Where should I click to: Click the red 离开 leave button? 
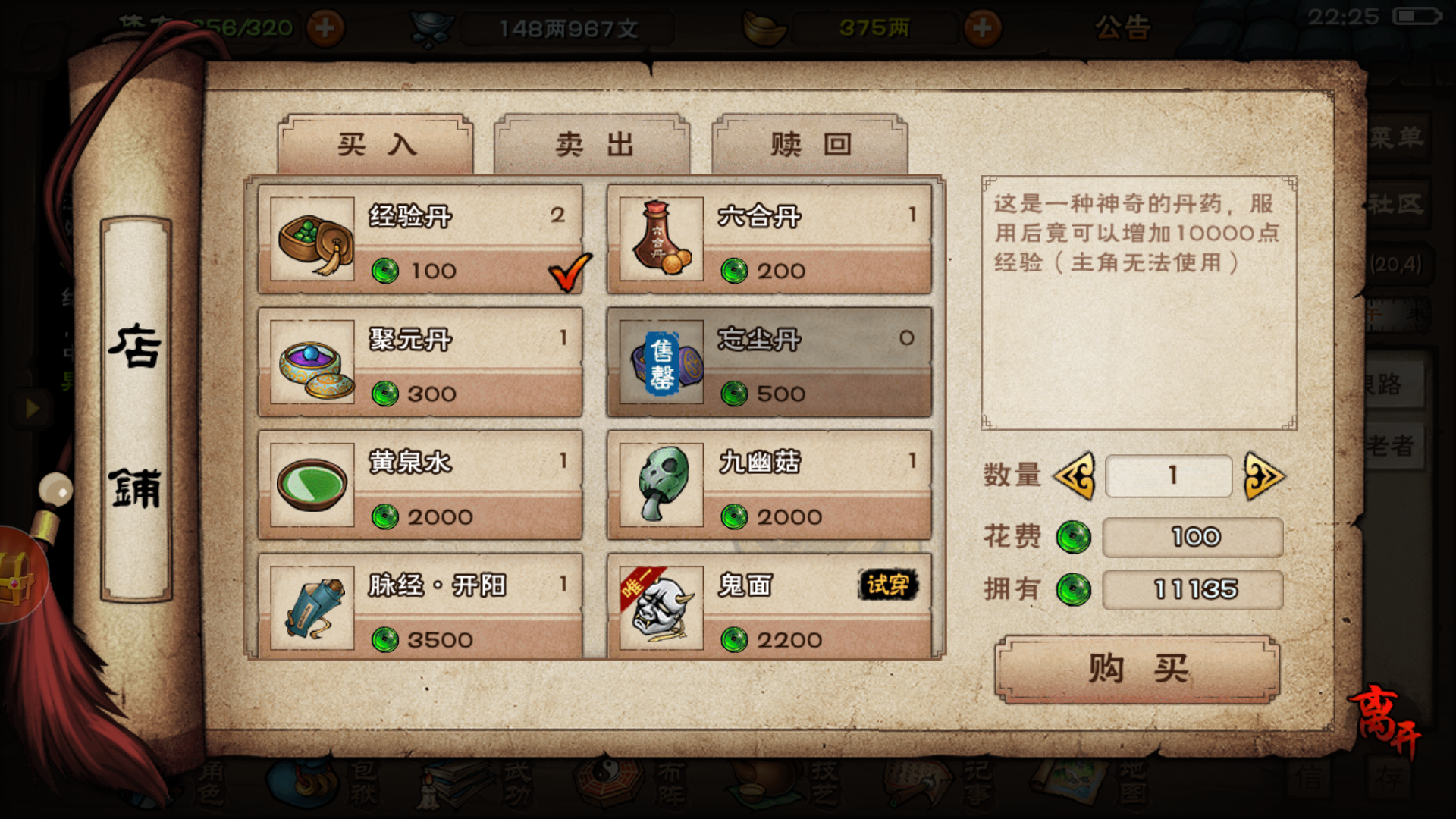(1384, 720)
